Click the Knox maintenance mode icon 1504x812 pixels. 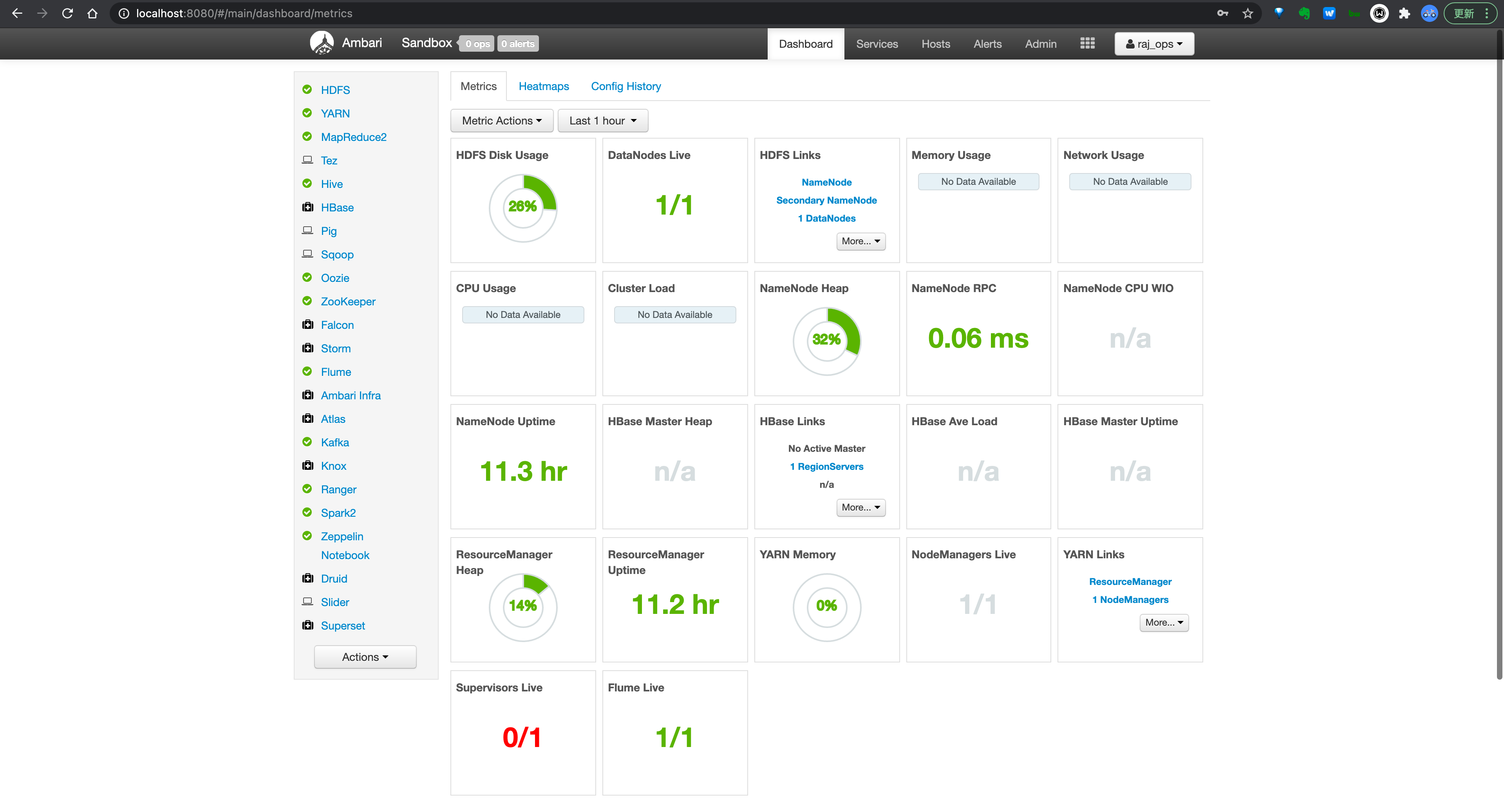pyautogui.click(x=308, y=465)
